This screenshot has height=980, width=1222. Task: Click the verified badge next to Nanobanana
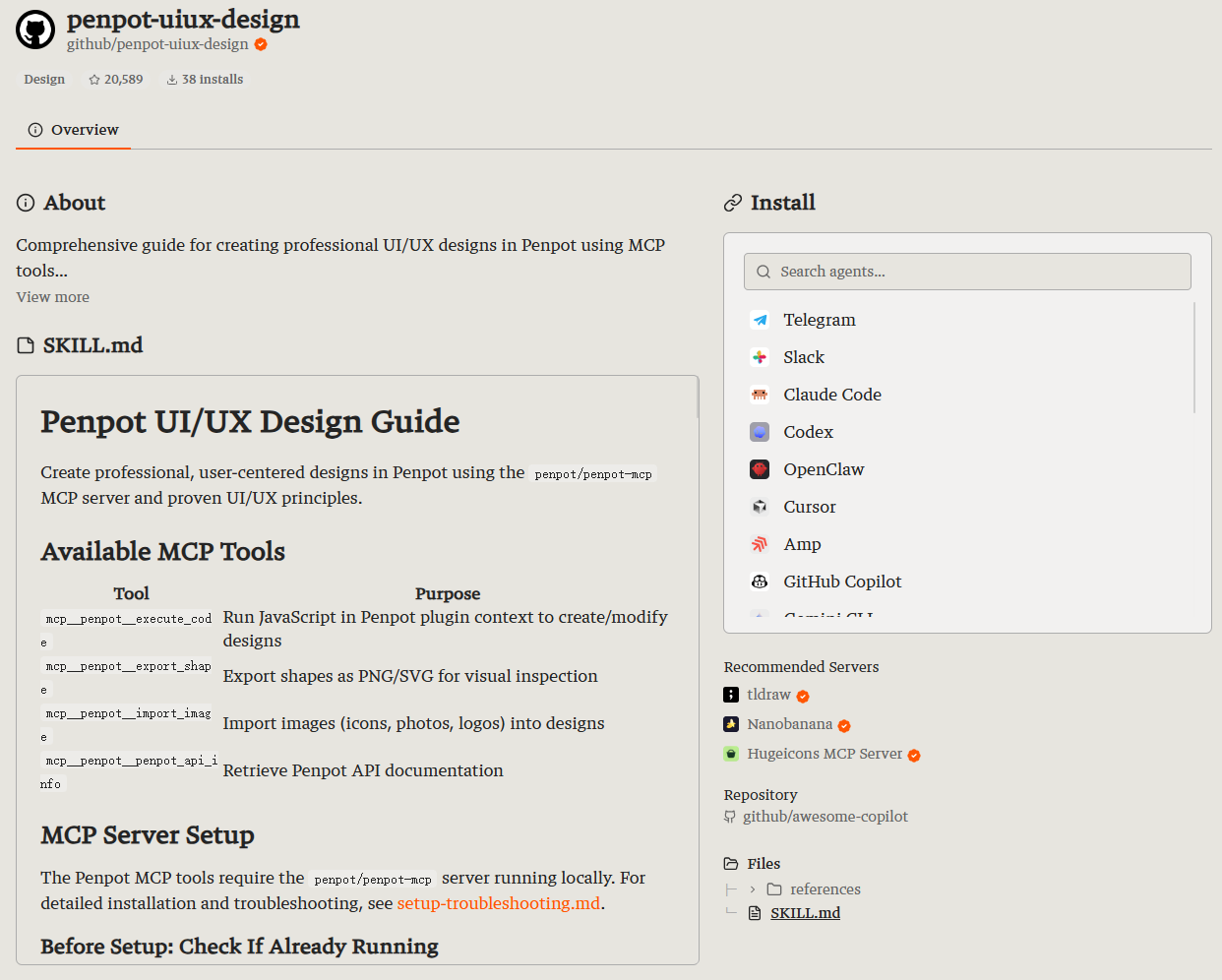coord(844,726)
